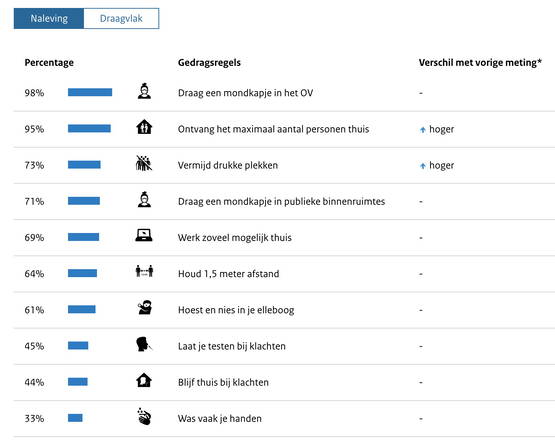Click the 'hoger' up arrow for Vermijd drukke plekken
This screenshot has height=445, width=555.
tap(423, 166)
